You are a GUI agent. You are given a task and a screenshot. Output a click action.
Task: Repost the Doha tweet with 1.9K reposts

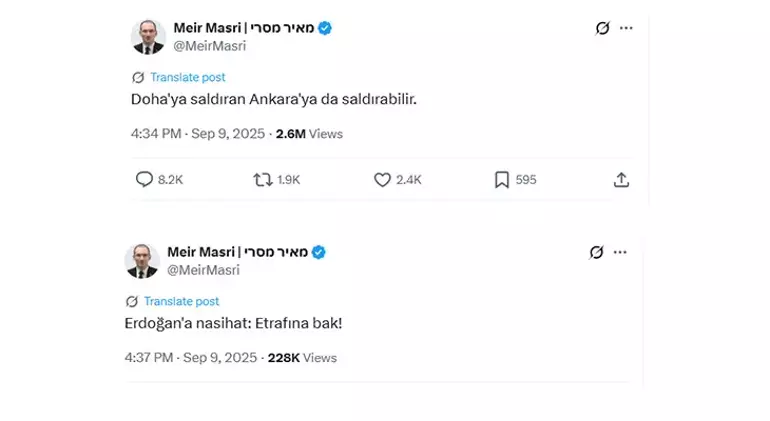pyautogui.click(x=263, y=180)
